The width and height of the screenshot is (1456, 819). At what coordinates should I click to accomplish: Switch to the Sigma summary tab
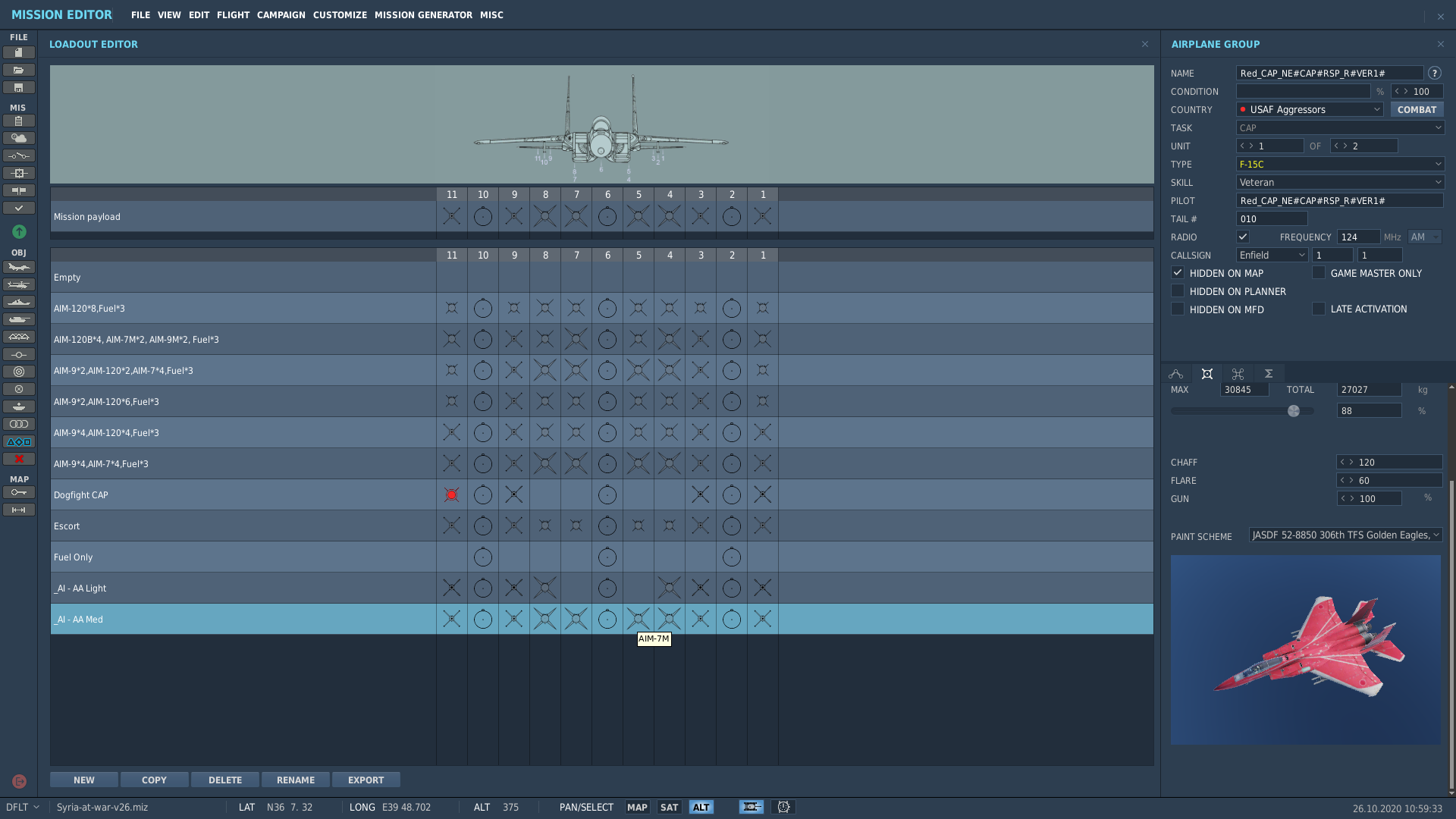[1269, 373]
